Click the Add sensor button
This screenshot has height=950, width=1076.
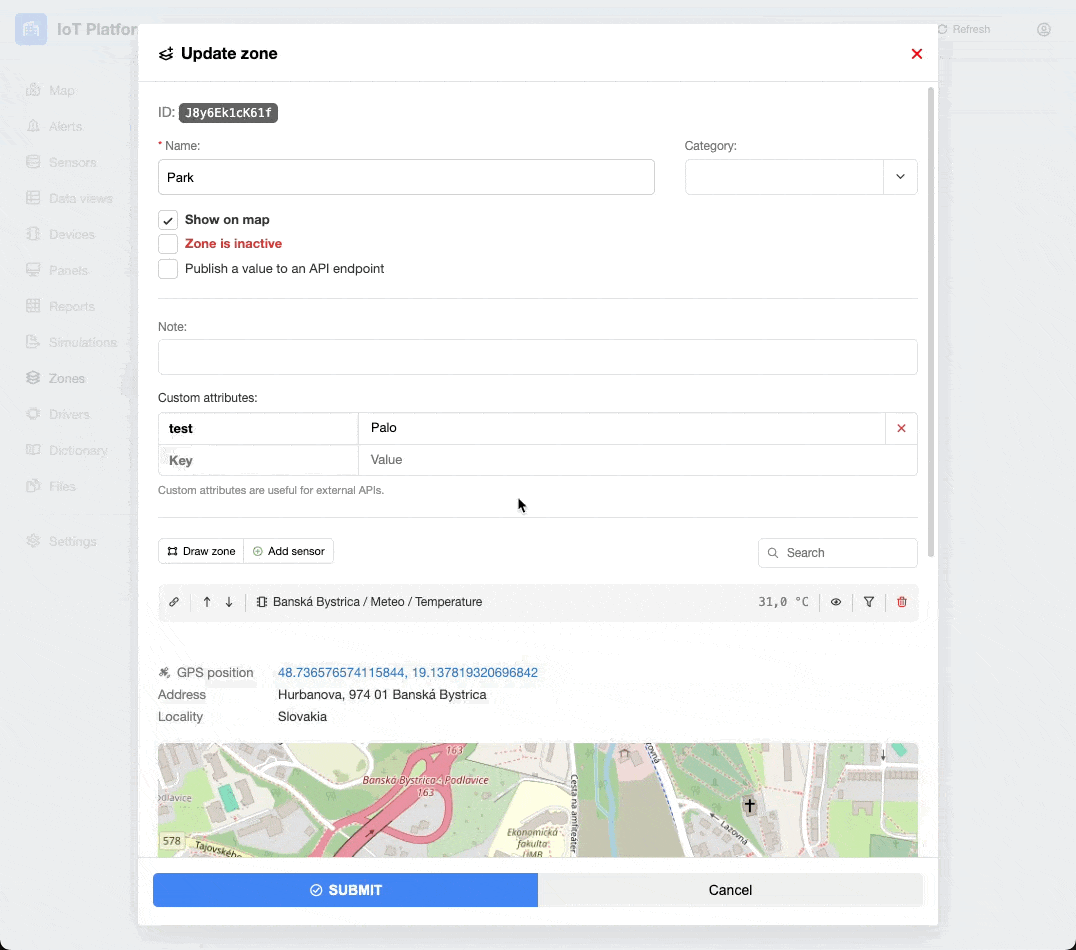pos(289,551)
